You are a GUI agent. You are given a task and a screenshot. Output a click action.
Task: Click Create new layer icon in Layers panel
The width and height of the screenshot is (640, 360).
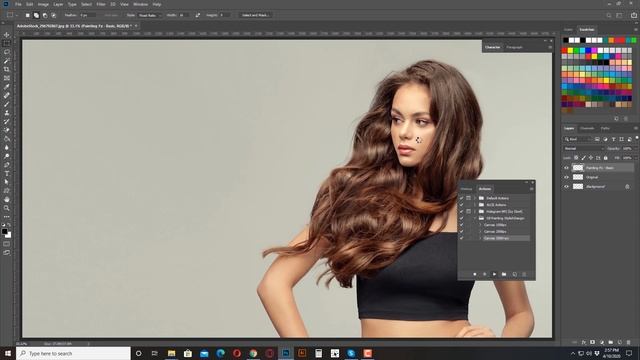[620, 342]
